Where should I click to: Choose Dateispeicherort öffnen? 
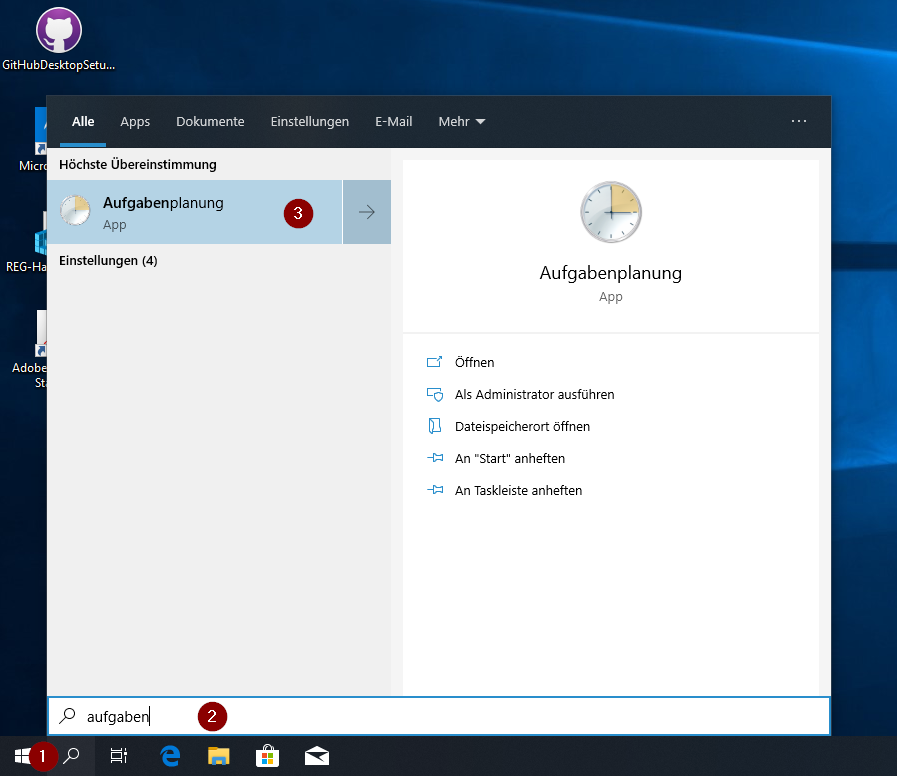click(x=522, y=427)
